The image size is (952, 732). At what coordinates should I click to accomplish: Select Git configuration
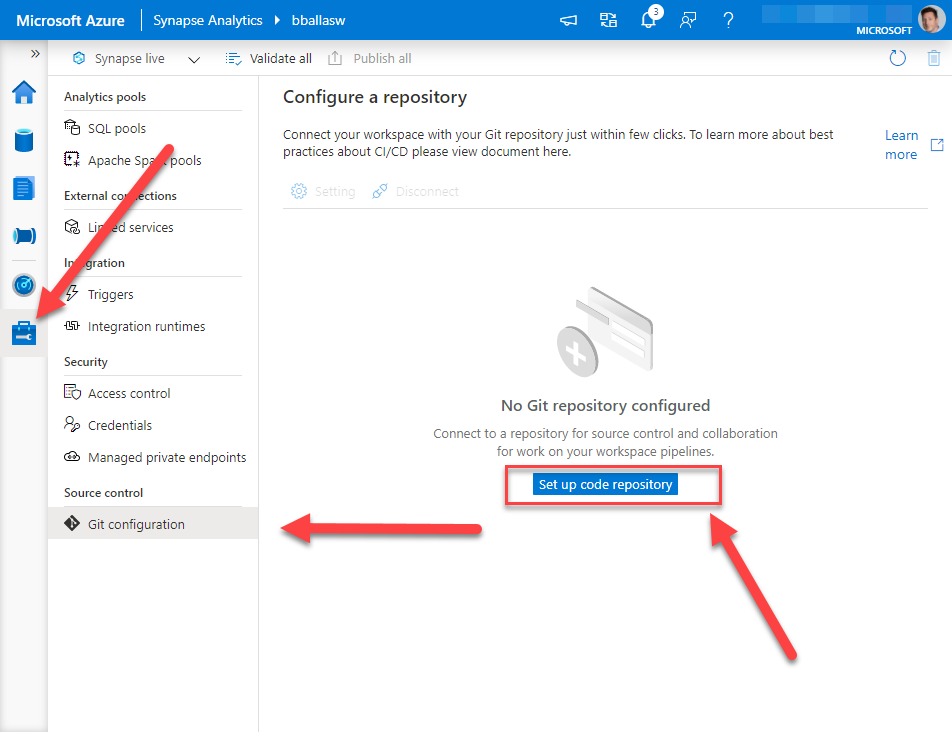tap(153, 523)
